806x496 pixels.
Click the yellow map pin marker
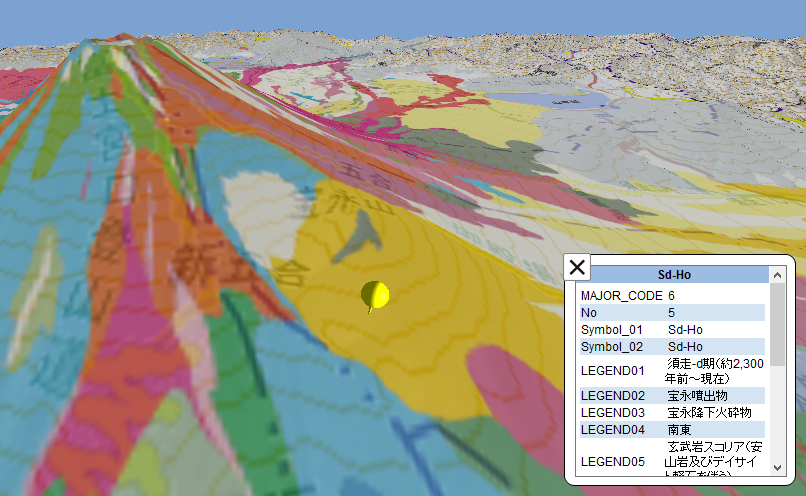coord(375,294)
